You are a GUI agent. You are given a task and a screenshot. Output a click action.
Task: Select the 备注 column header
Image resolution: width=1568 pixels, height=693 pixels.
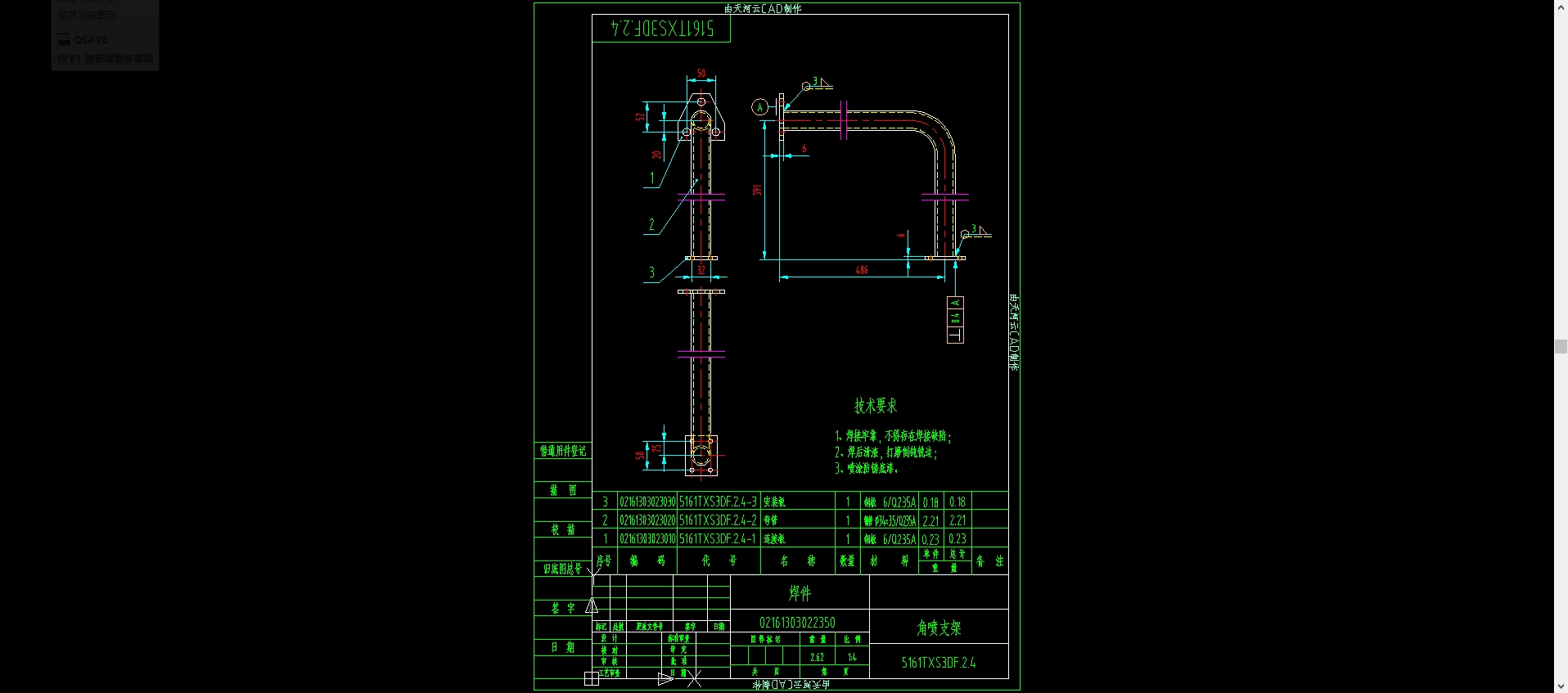click(x=989, y=560)
